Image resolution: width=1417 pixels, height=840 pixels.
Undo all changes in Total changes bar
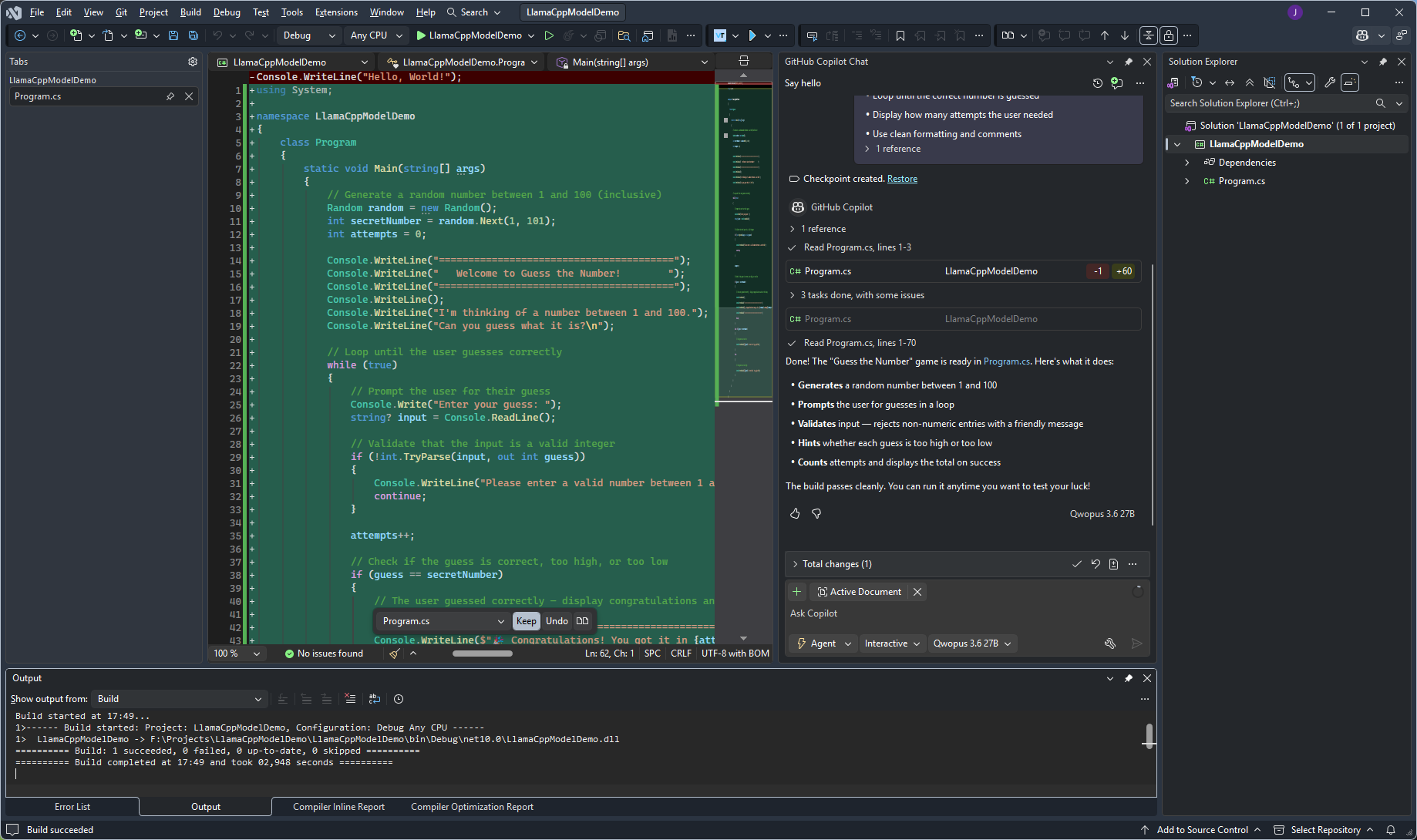[x=1096, y=564]
